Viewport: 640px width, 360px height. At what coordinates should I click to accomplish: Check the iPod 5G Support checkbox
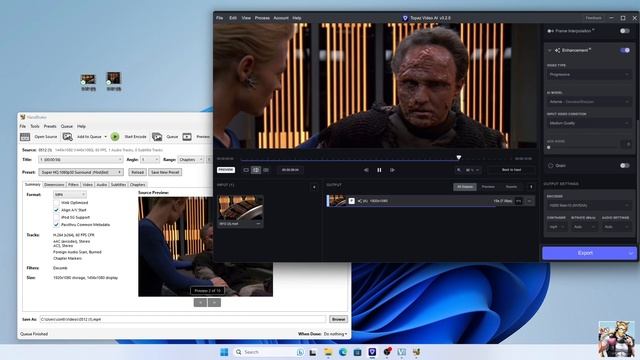point(56,217)
